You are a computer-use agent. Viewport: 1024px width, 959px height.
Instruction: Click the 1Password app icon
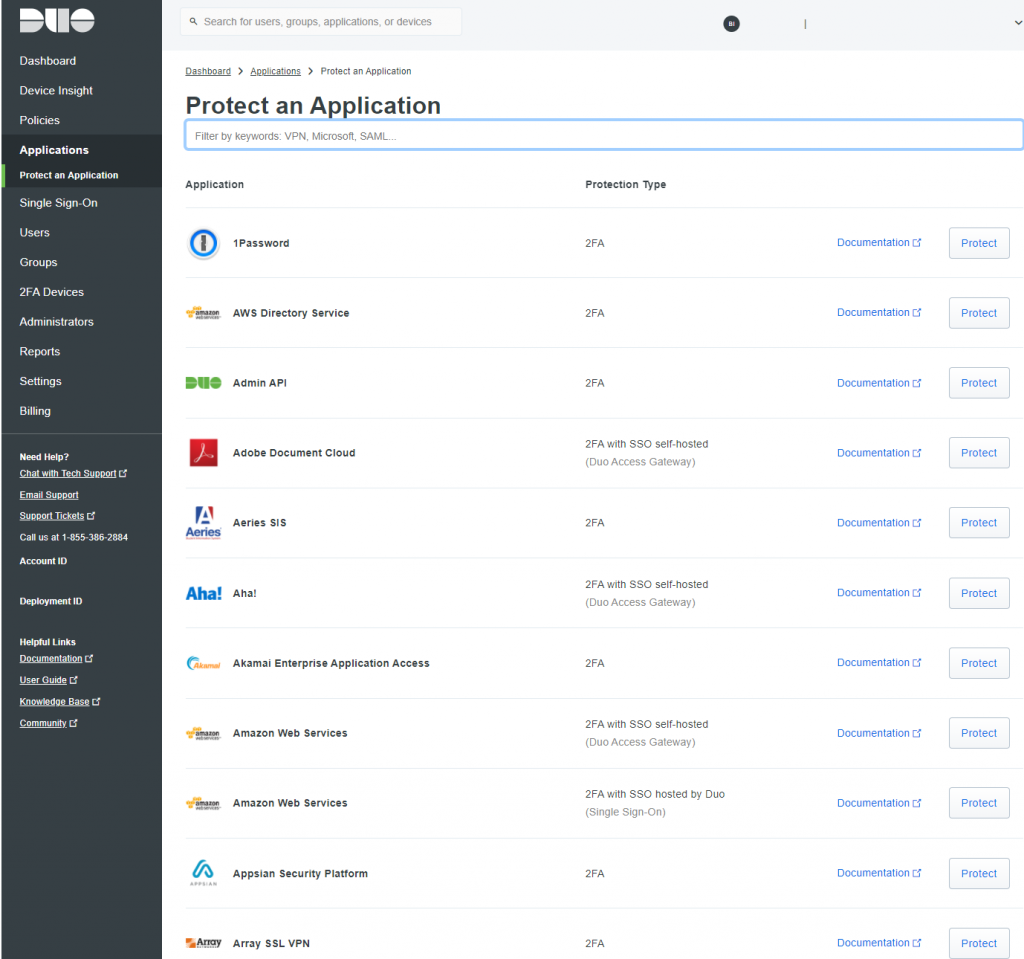203,243
